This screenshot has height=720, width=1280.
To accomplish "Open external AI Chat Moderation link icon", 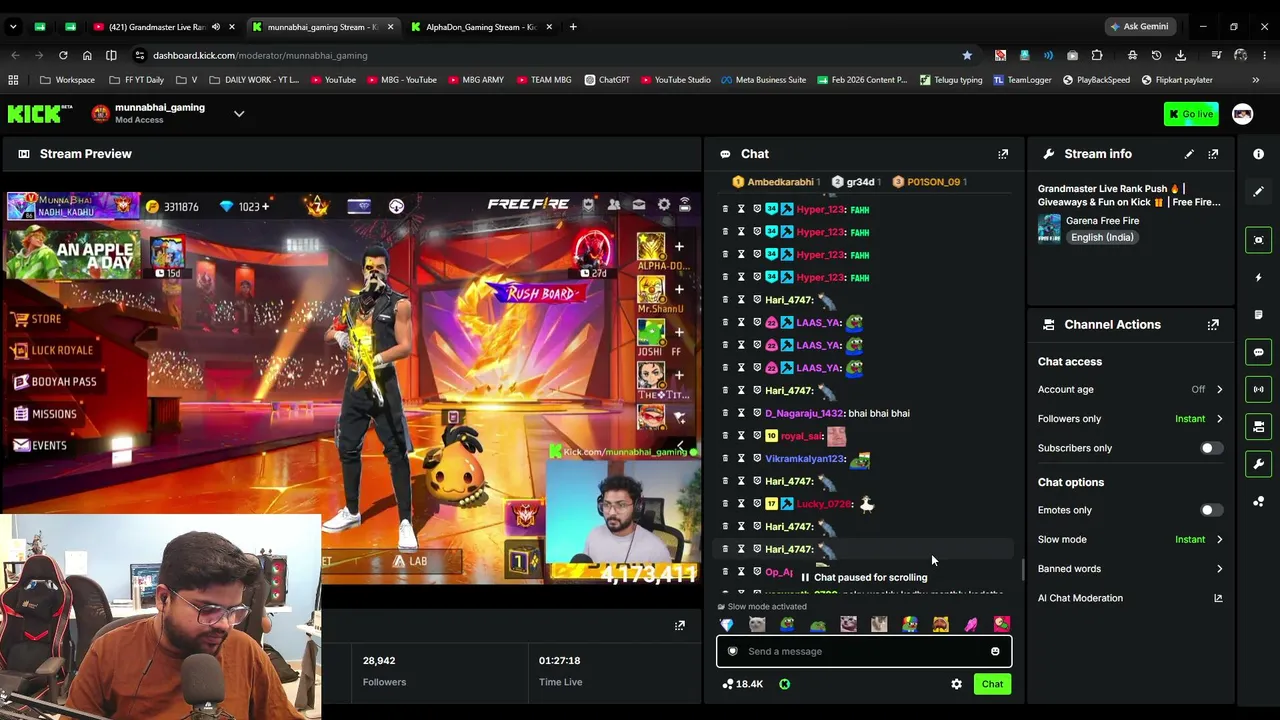I will tap(1218, 598).
